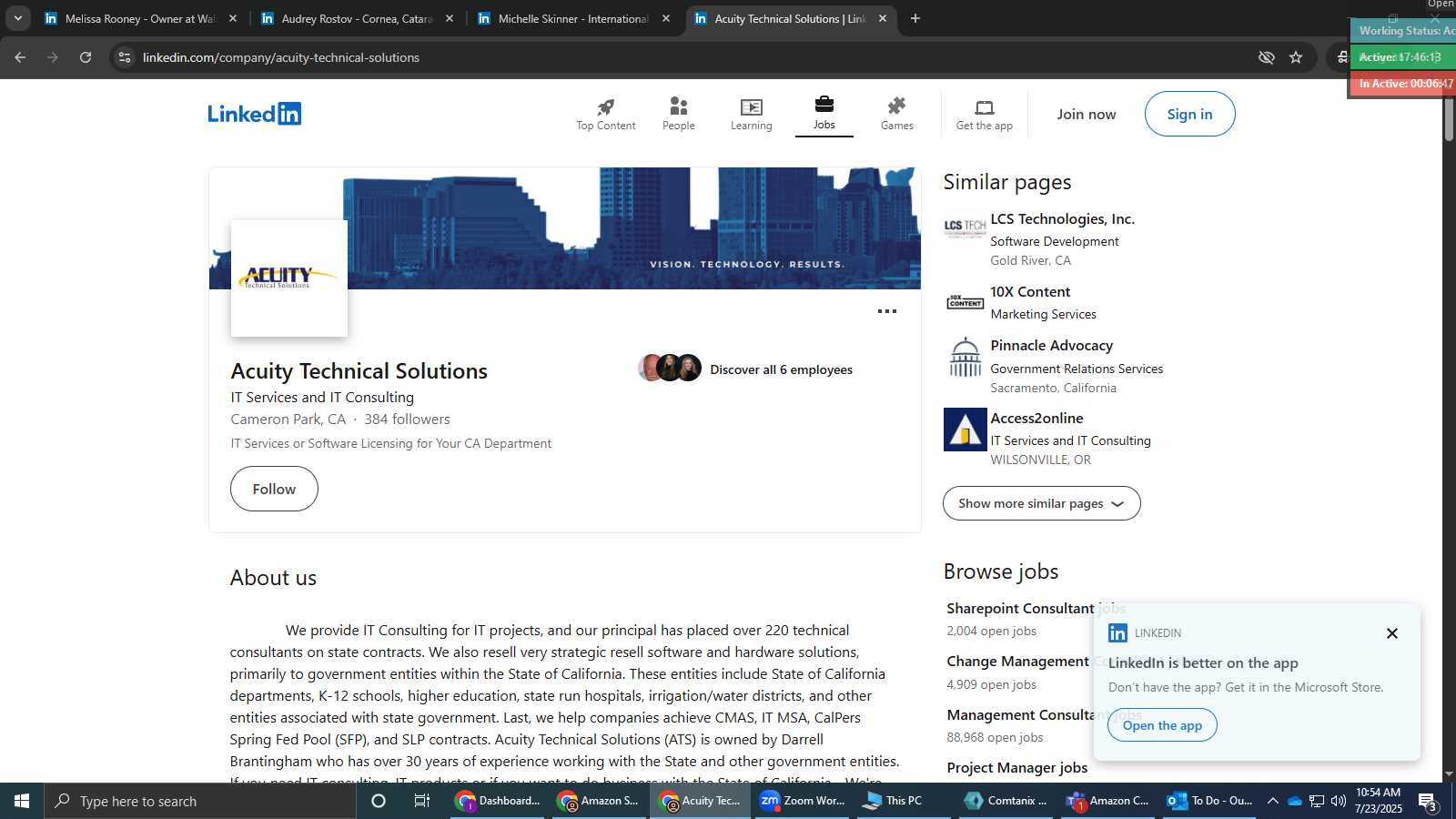The image size is (1456, 819).
Task: Open Learning section
Action: [x=751, y=114]
